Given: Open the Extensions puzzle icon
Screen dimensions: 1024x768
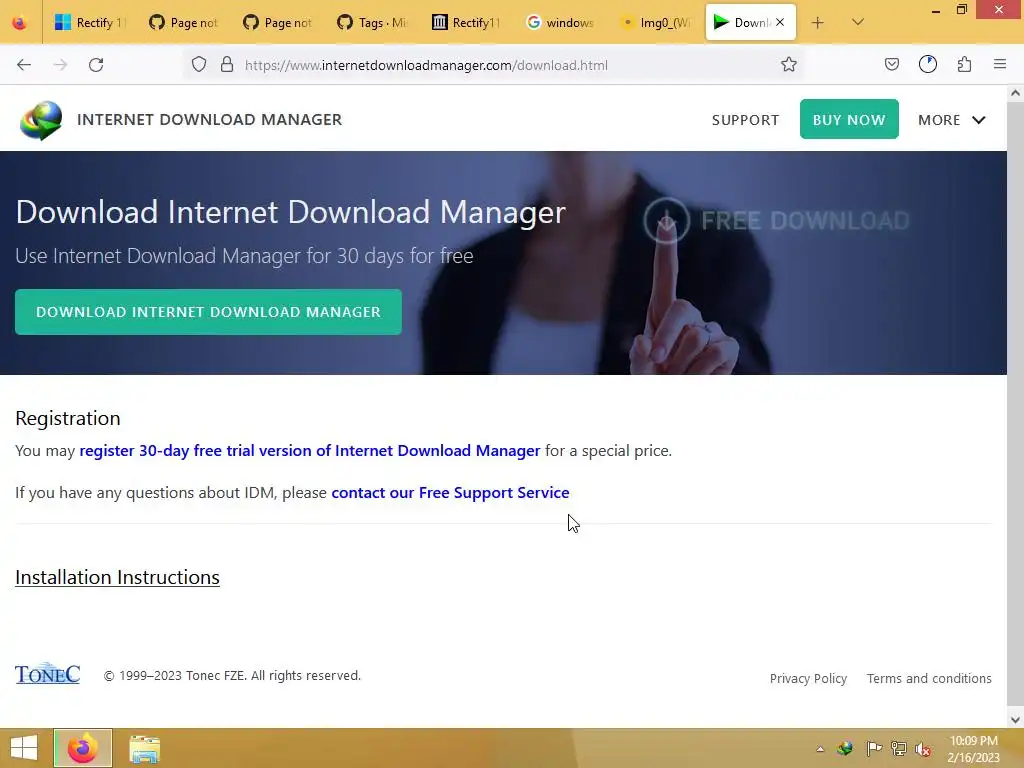Looking at the screenshot, I should (964, 65).
